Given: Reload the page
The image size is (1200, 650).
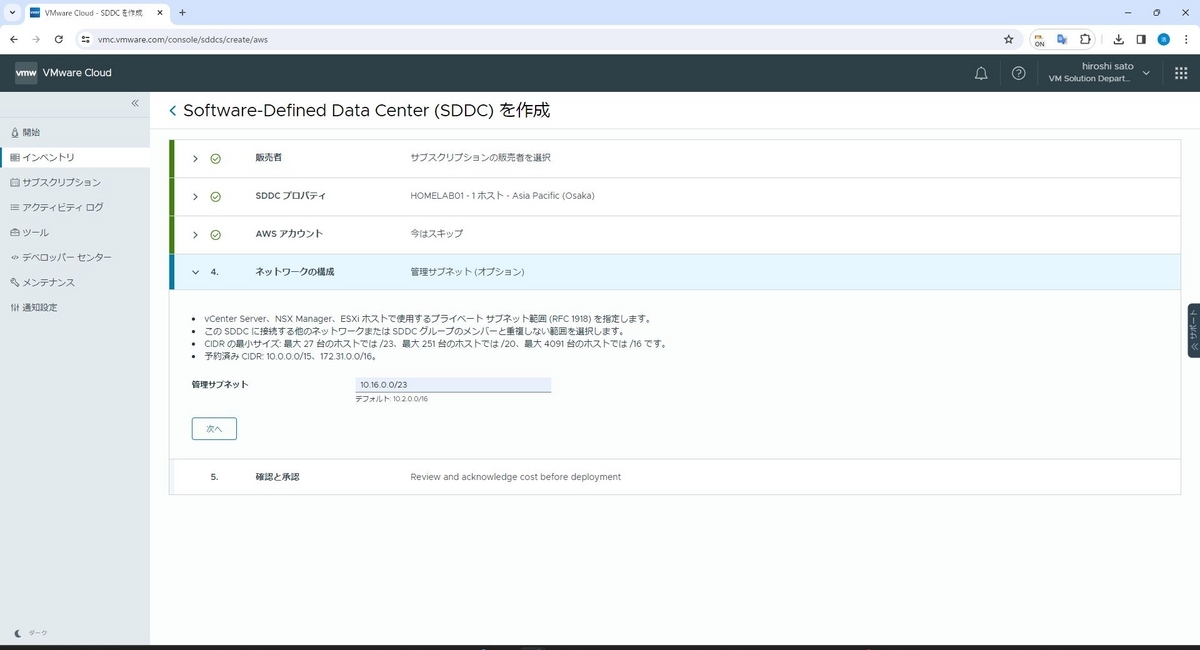Looking at the screenshot, I should point(59,39).
